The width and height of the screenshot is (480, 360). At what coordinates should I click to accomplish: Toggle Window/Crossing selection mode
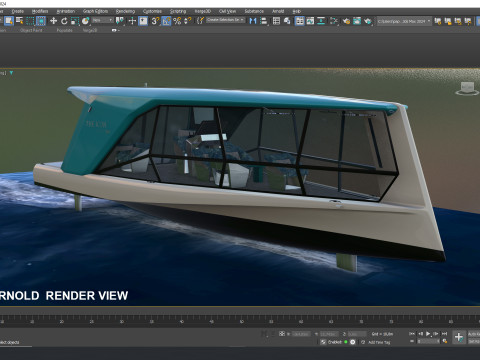[41, 21]
